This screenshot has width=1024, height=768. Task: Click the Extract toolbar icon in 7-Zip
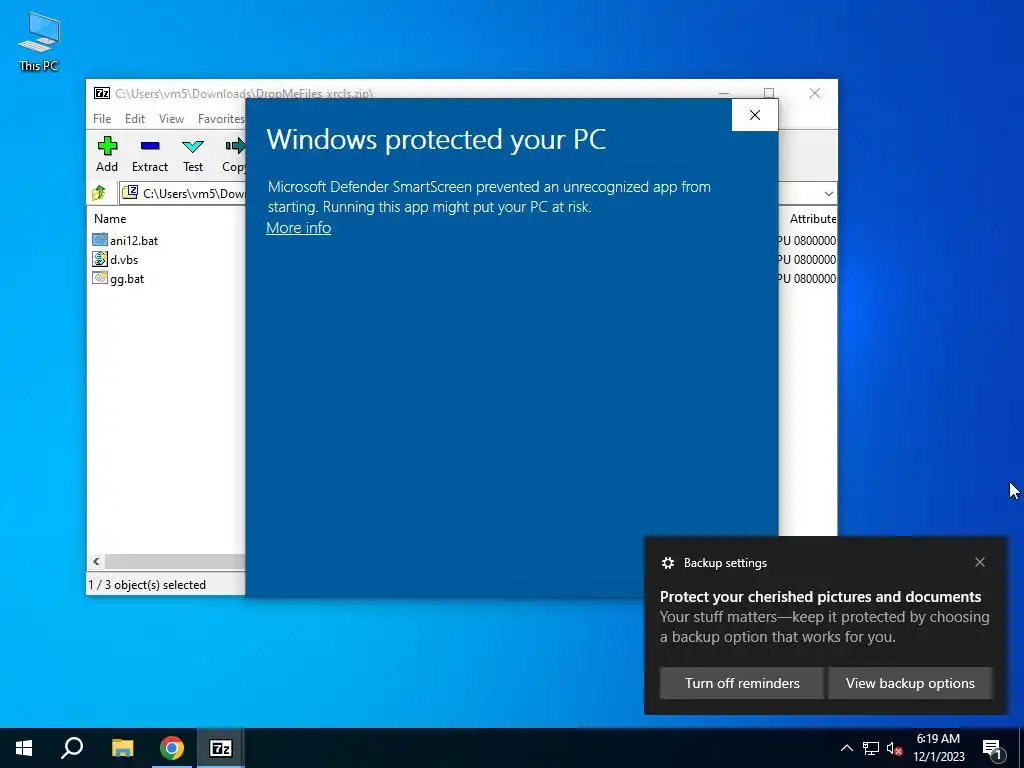[x=150, y=154]
